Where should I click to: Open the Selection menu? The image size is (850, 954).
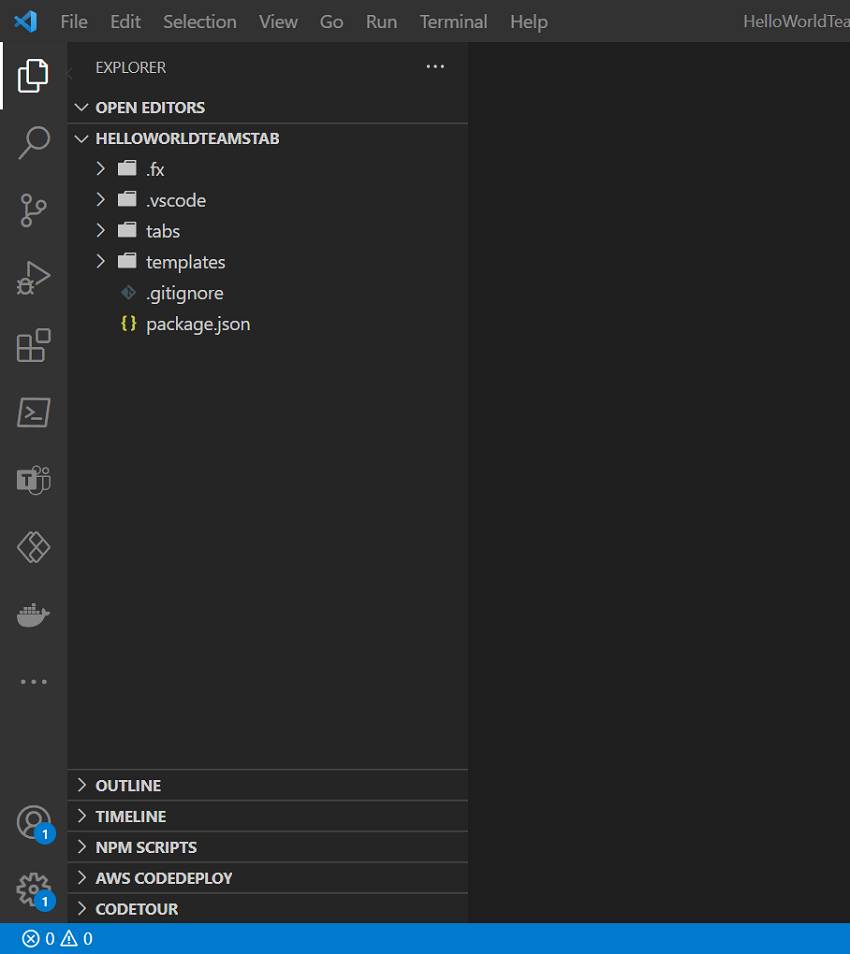click(x=200, y=21)
